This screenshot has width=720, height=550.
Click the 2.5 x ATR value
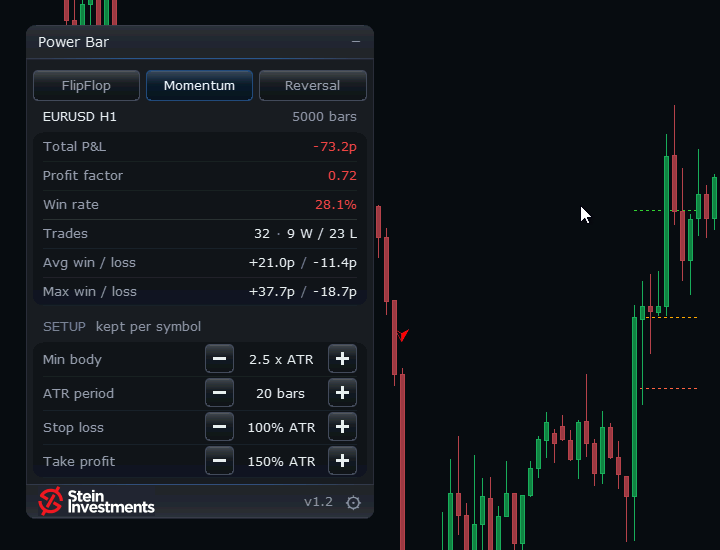coord(281,359)
